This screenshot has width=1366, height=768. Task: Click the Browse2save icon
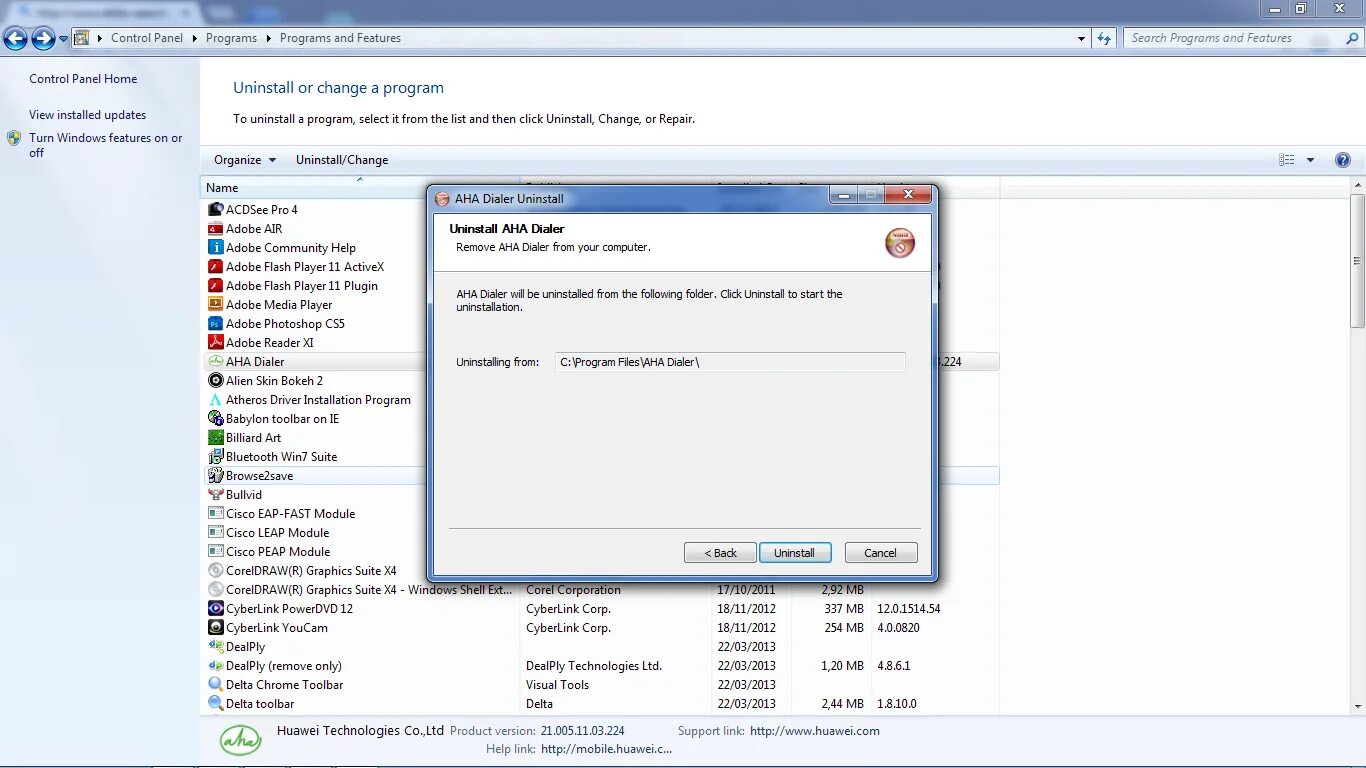(215, 475)
